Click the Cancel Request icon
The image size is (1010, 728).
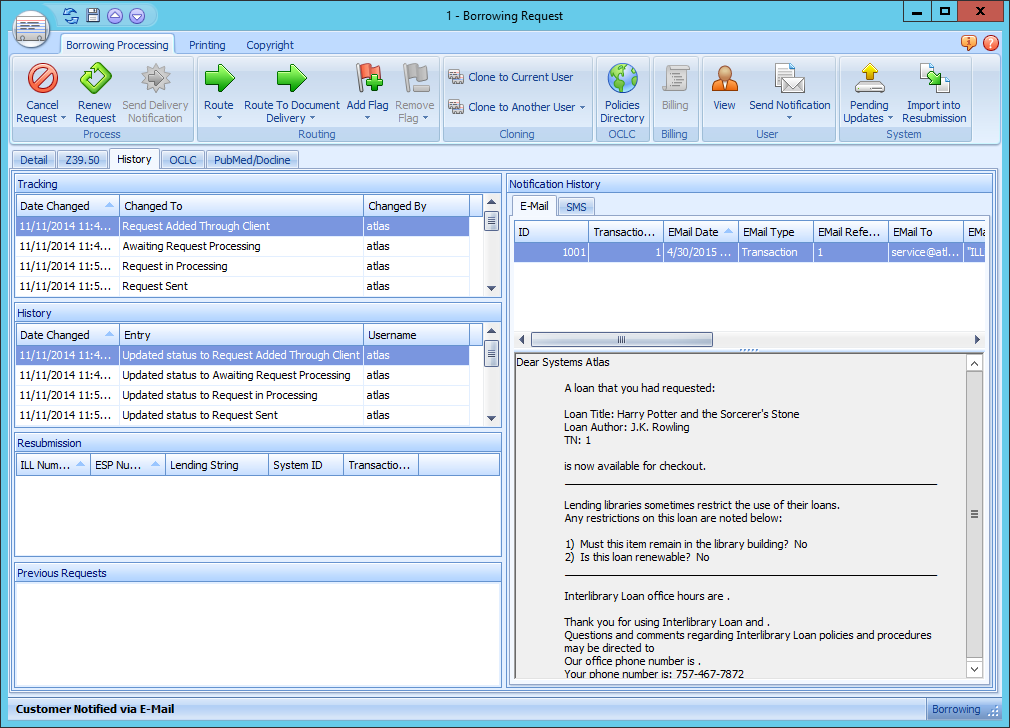[42, 78]
